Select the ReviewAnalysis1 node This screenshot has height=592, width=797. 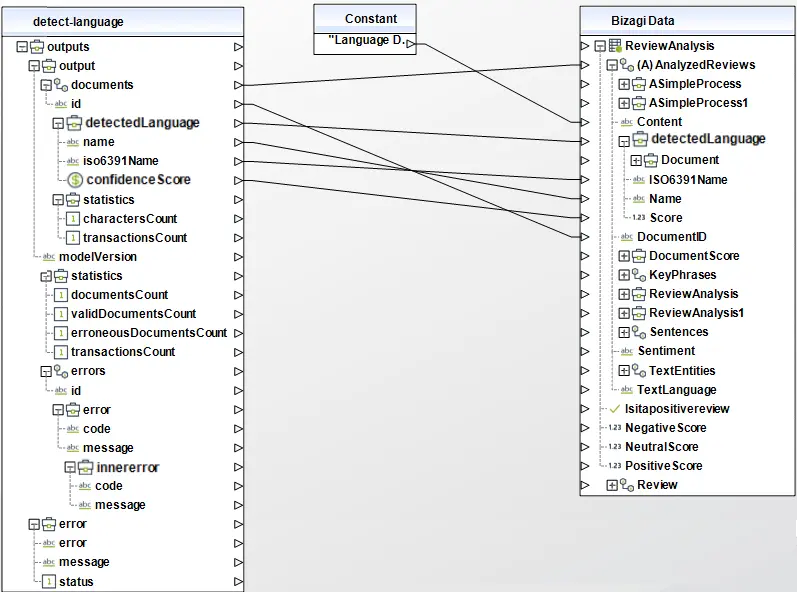[x=696, y=313]
